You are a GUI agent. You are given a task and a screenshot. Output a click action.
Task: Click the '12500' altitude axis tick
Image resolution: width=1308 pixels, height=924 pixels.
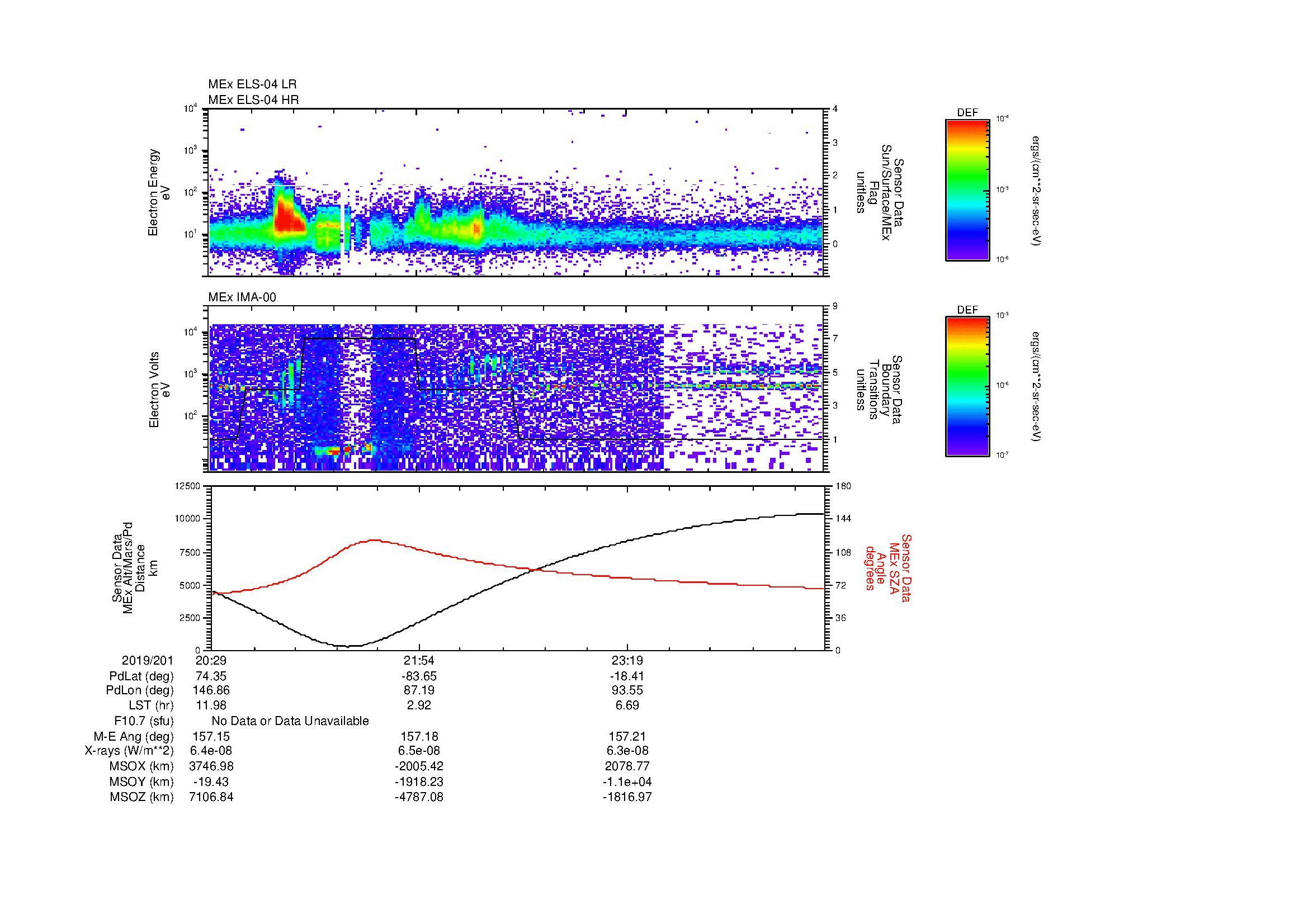(187, 486)
